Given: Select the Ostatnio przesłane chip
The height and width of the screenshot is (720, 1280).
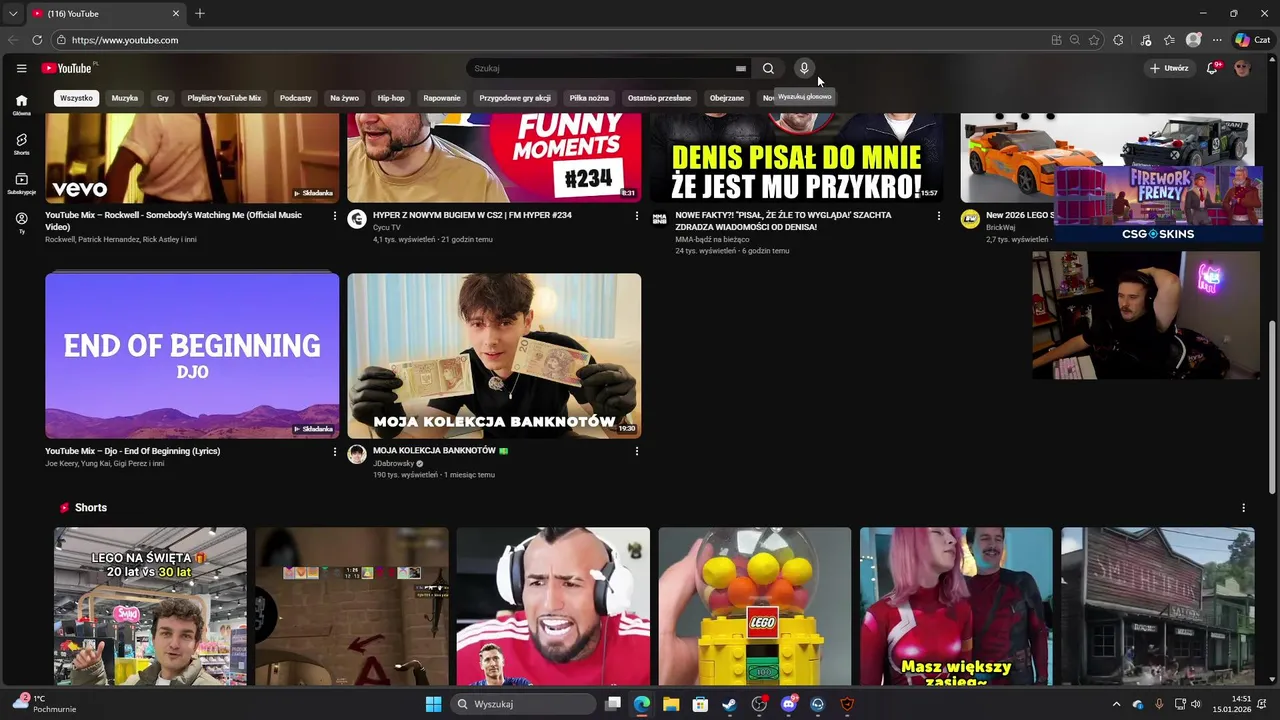Looking at the screenshot, I should click(659, 98).
